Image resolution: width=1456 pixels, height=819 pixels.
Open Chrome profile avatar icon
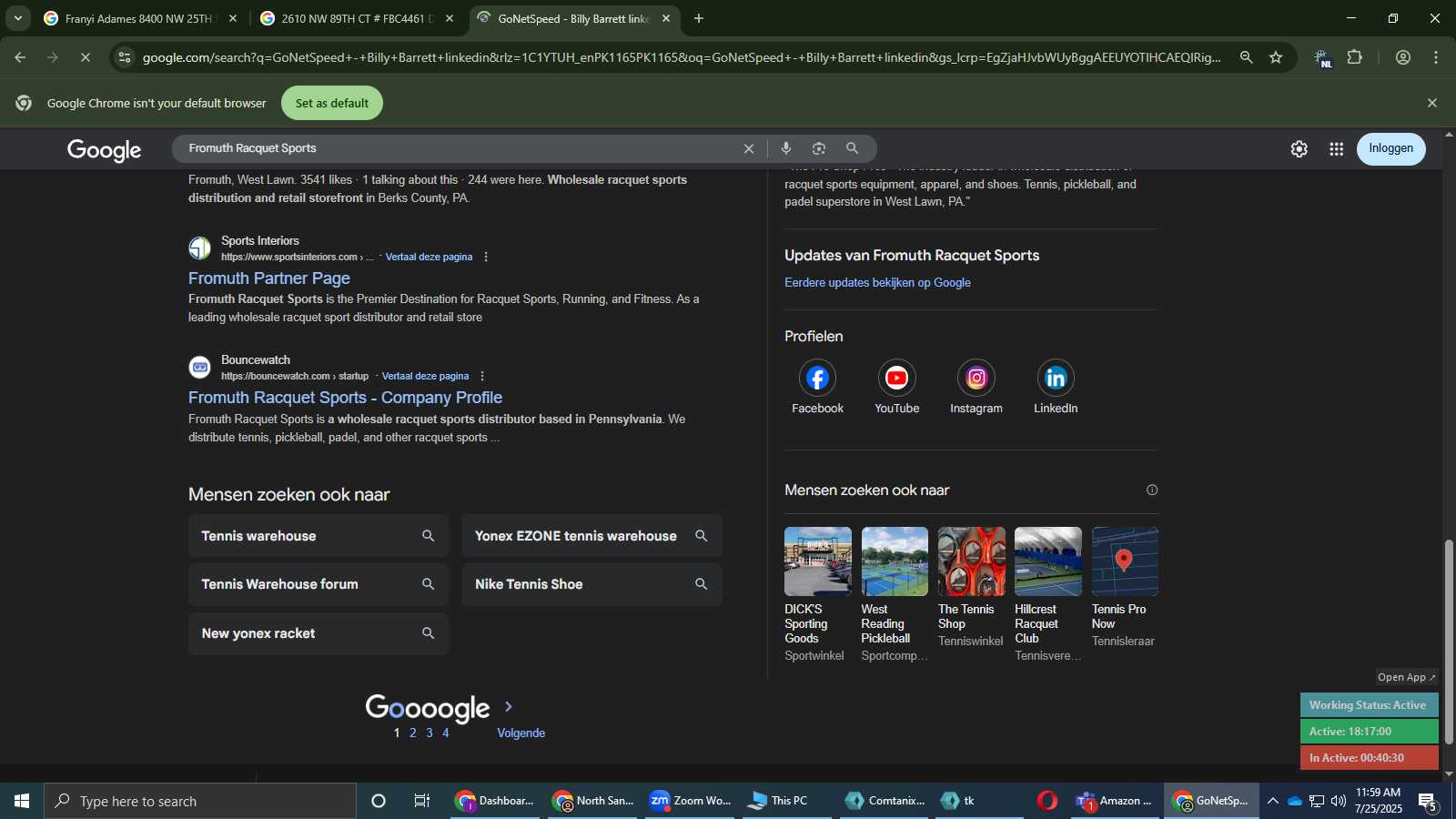[x=1403, y=57]
